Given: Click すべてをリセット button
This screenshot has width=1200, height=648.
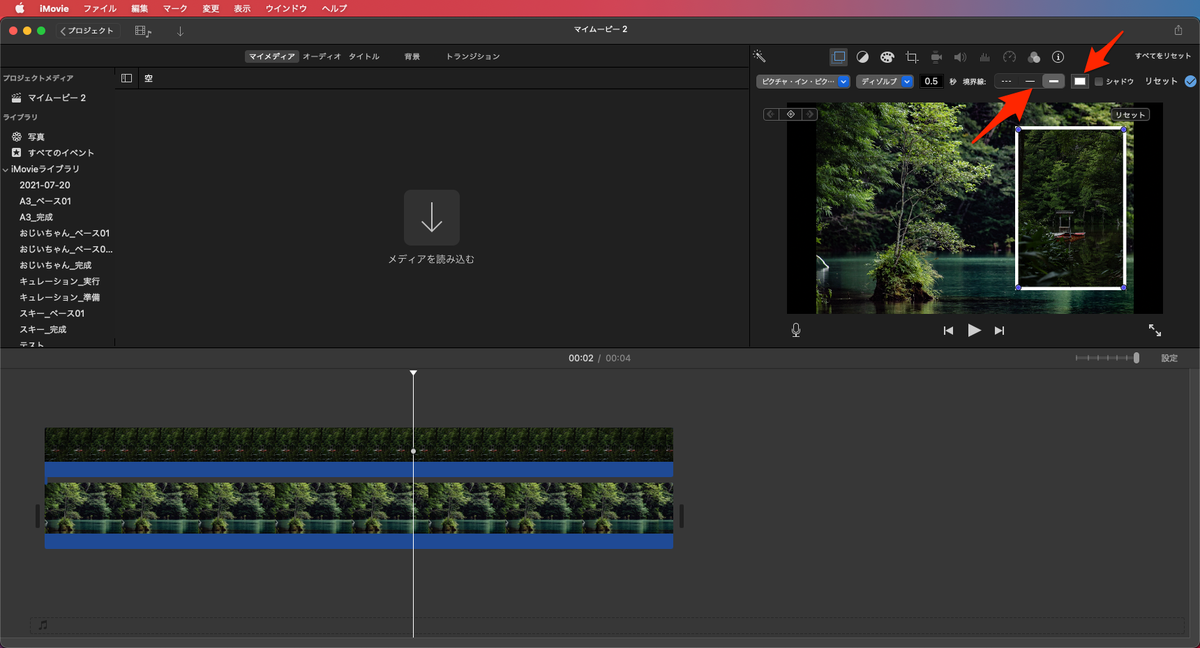Looking at the screenshot, I should coord(1165,56).
